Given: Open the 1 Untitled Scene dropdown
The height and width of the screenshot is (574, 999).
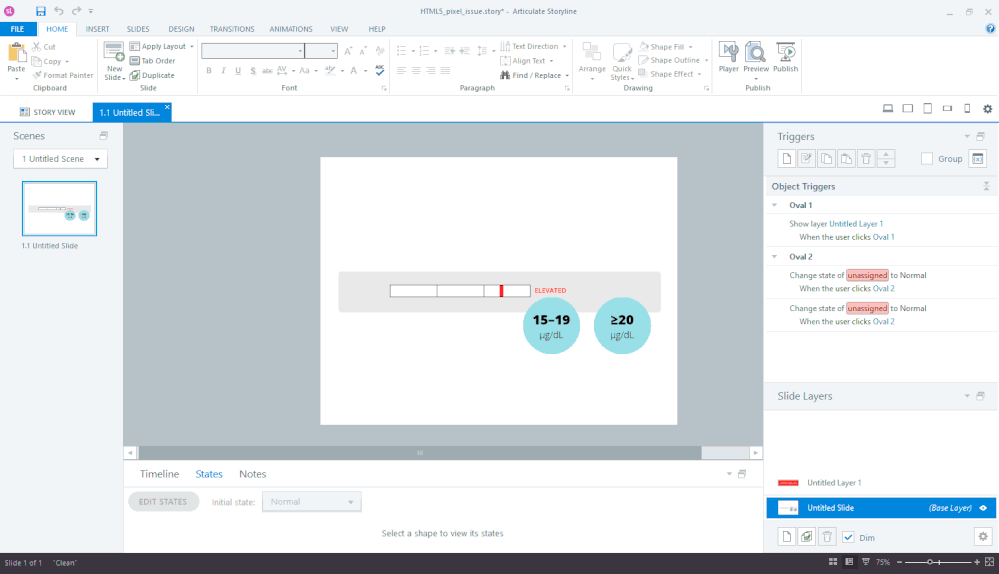Looking at the screenshot, I should click(60, 159).
